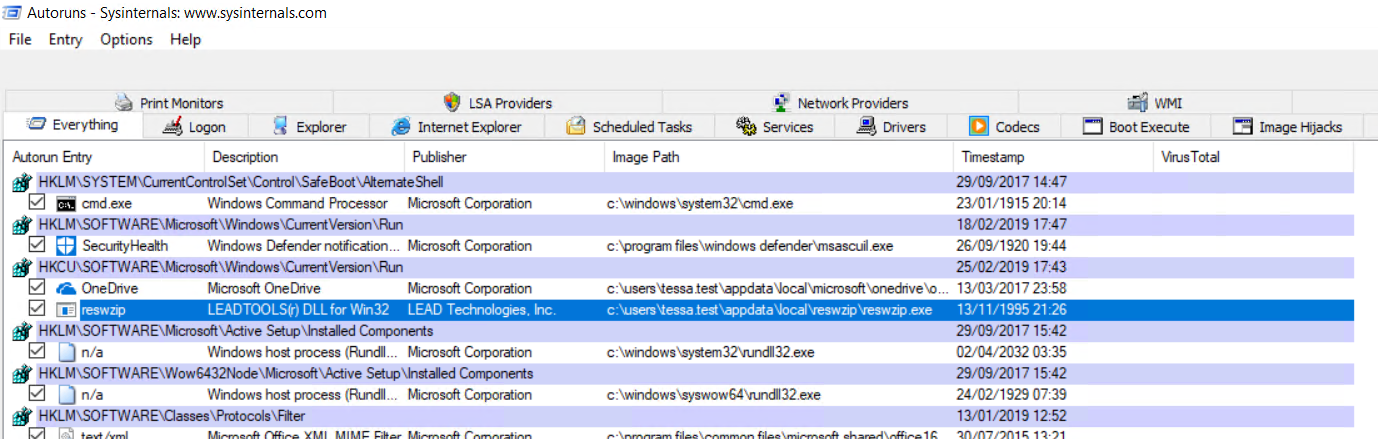Click the registry icon beside SafeBoot\AlternateShell key
The width and height of the screenshot is (1378, 439).
[x=21, y=182]
